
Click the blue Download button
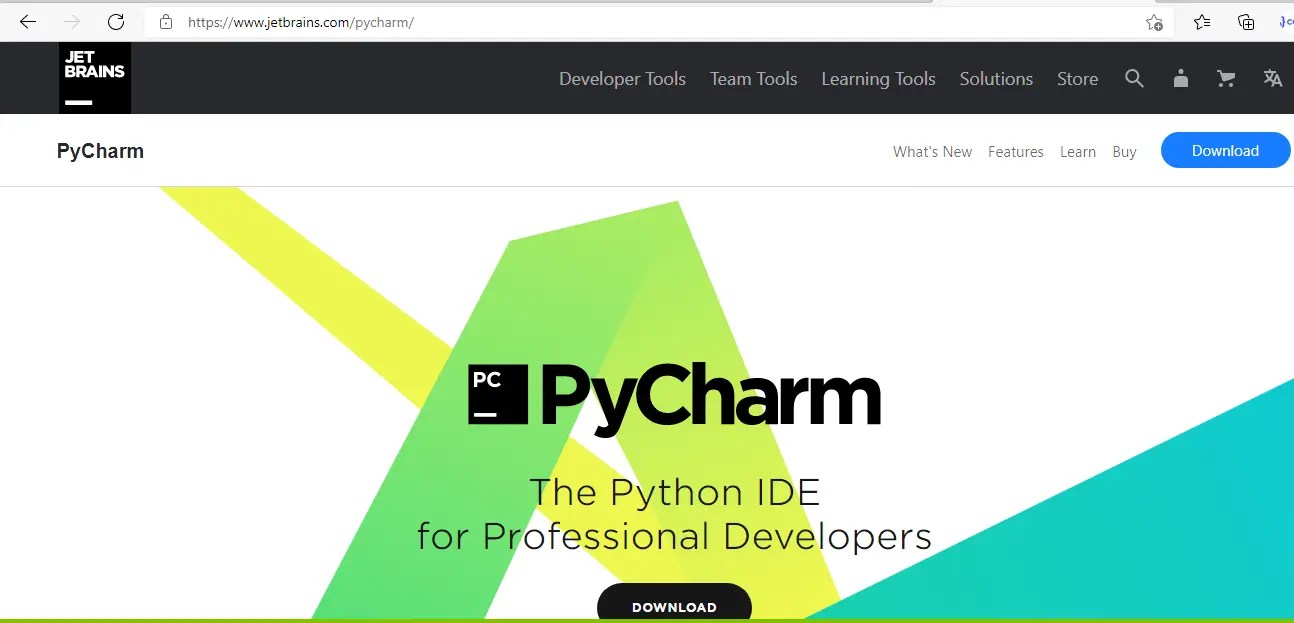[1225, 150]
